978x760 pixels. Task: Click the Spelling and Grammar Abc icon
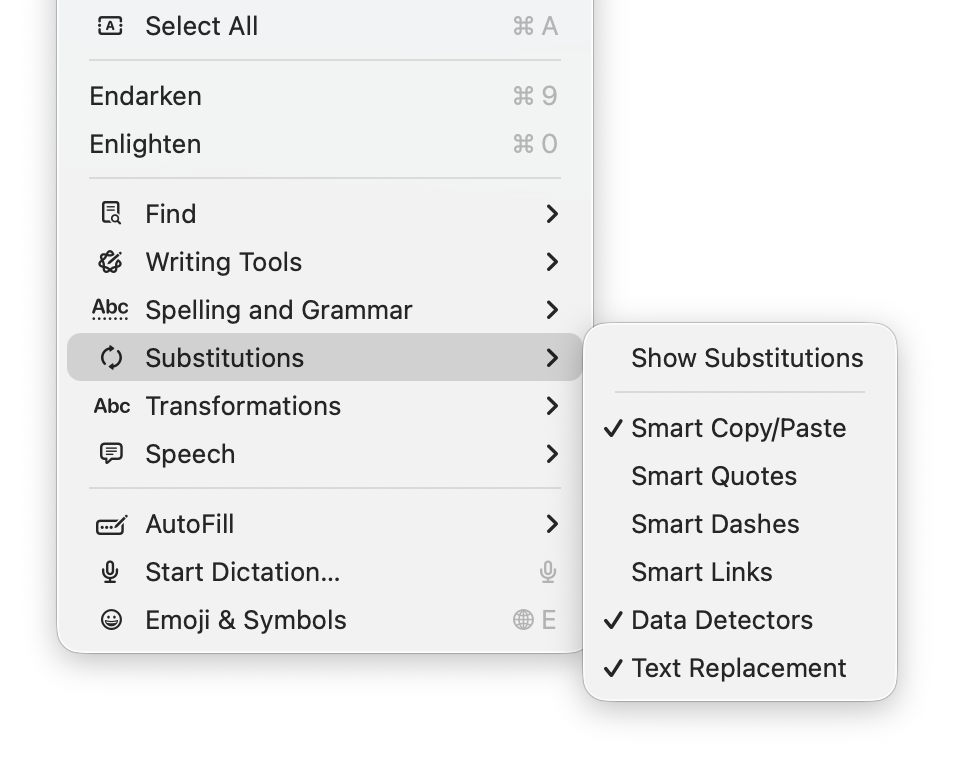110,310
